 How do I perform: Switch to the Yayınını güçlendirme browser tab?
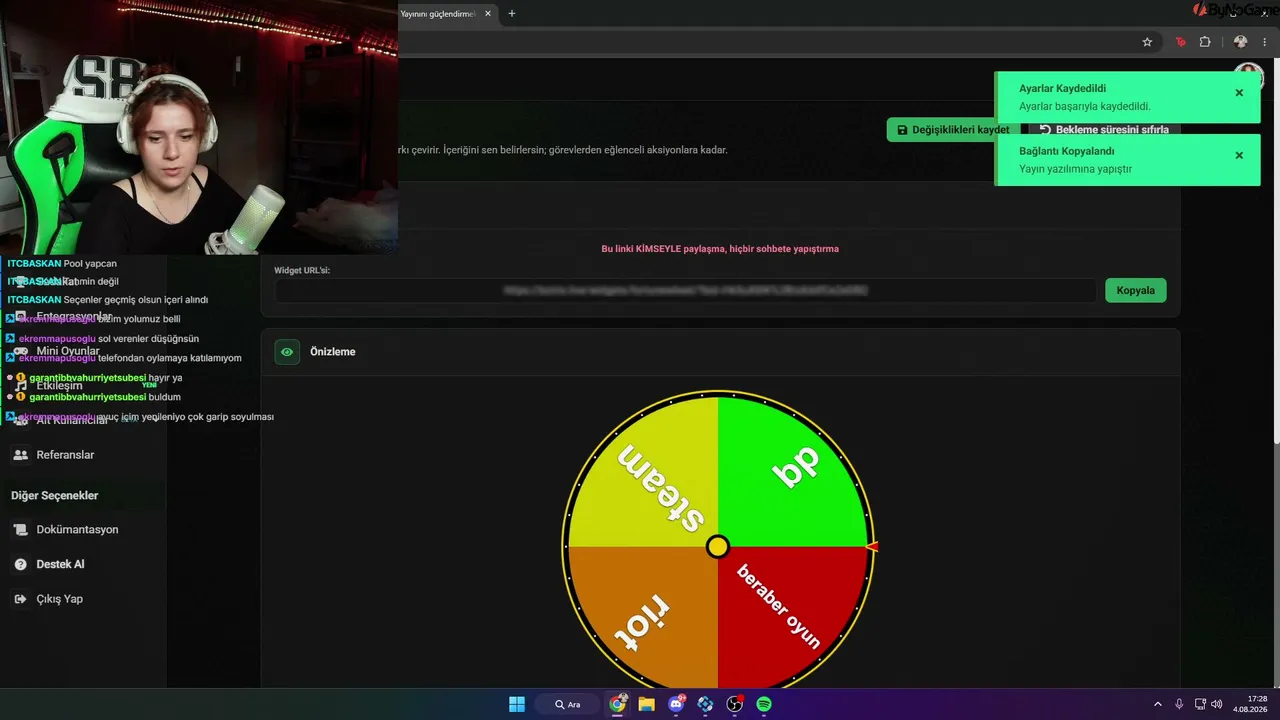click(x=438, y=14)
